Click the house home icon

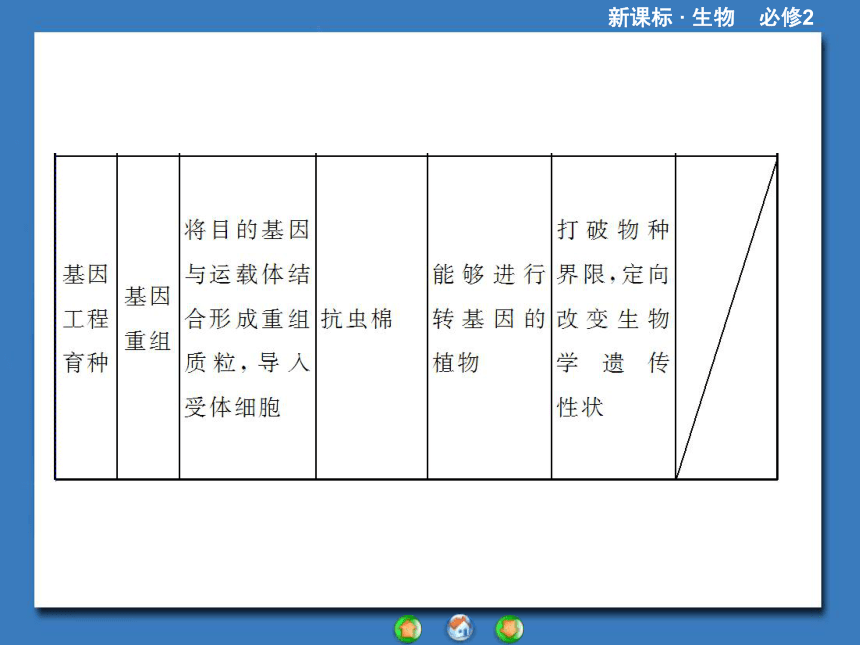460,627
